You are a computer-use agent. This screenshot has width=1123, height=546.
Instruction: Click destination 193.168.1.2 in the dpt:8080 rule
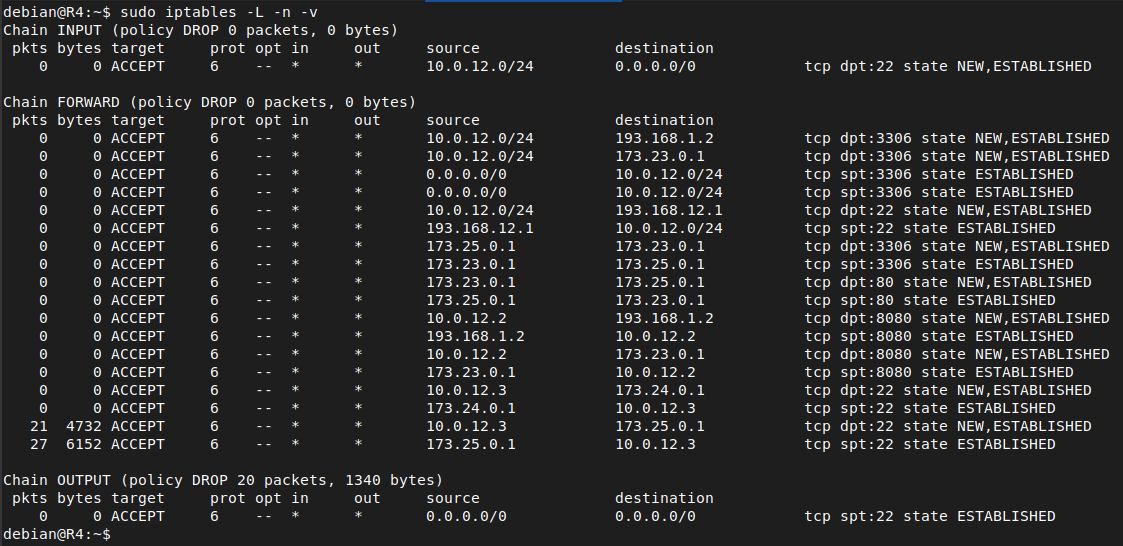[664, 318]
